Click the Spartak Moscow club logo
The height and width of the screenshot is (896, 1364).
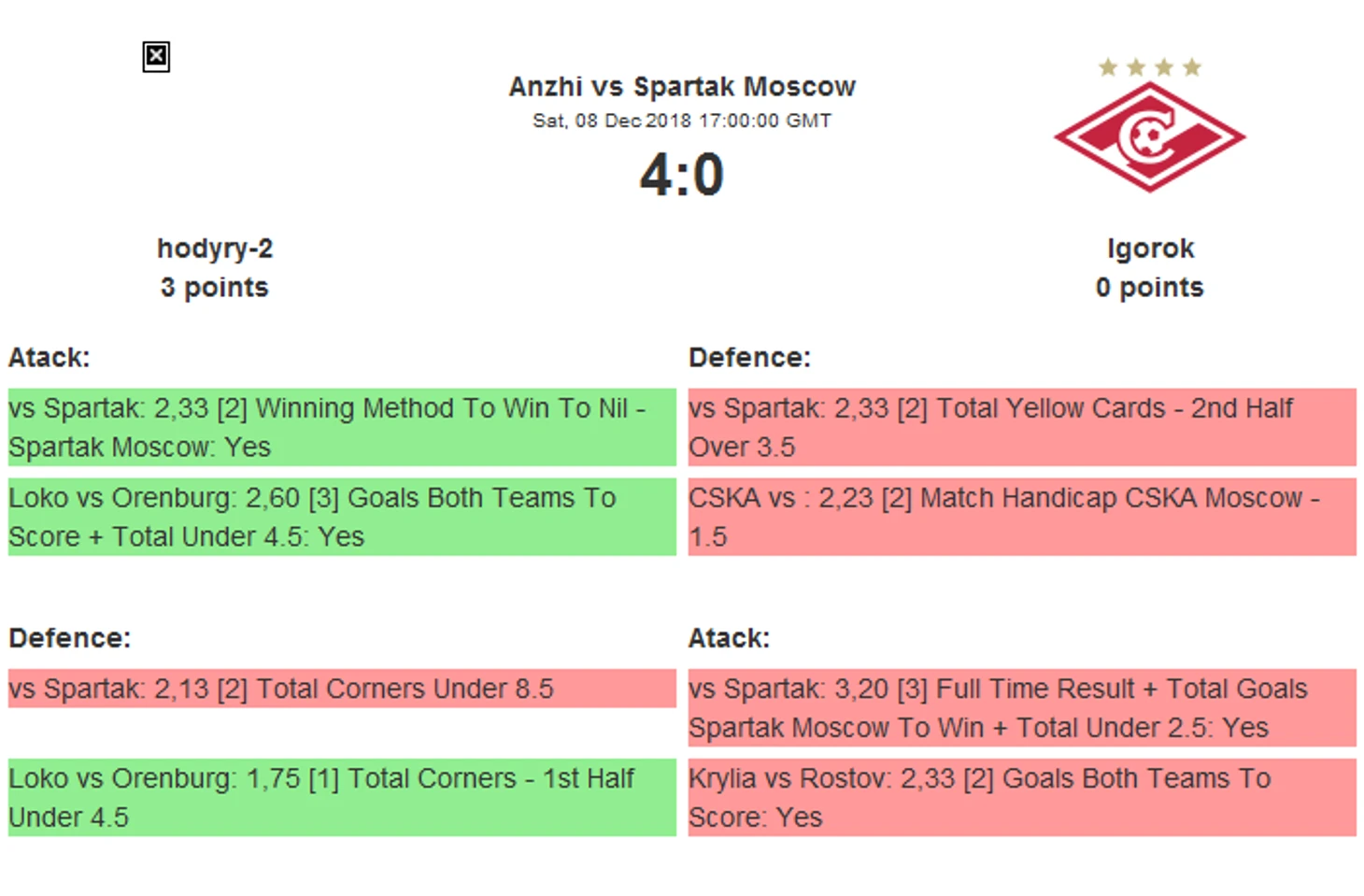pyautogui.click(x=1149, y=137)
